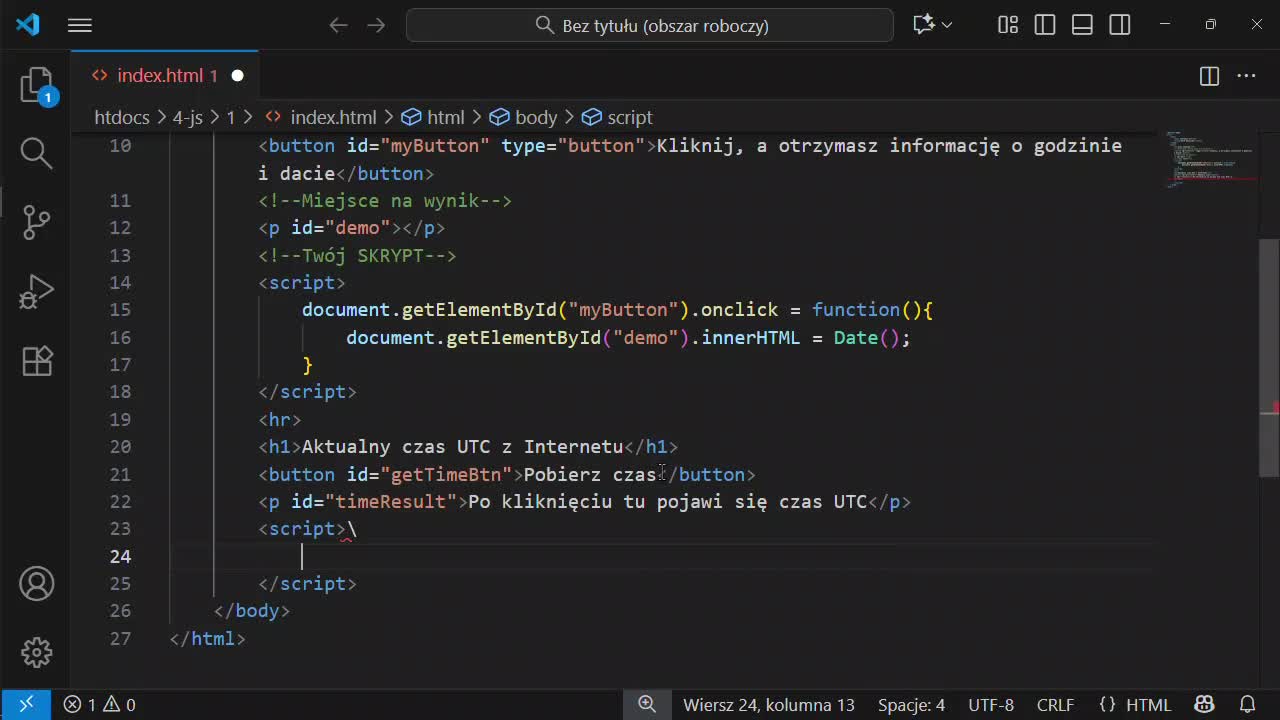Click the command center search field
This screenshot has width=1280, height=720.
pyautogui.click(x=650, y=25)
